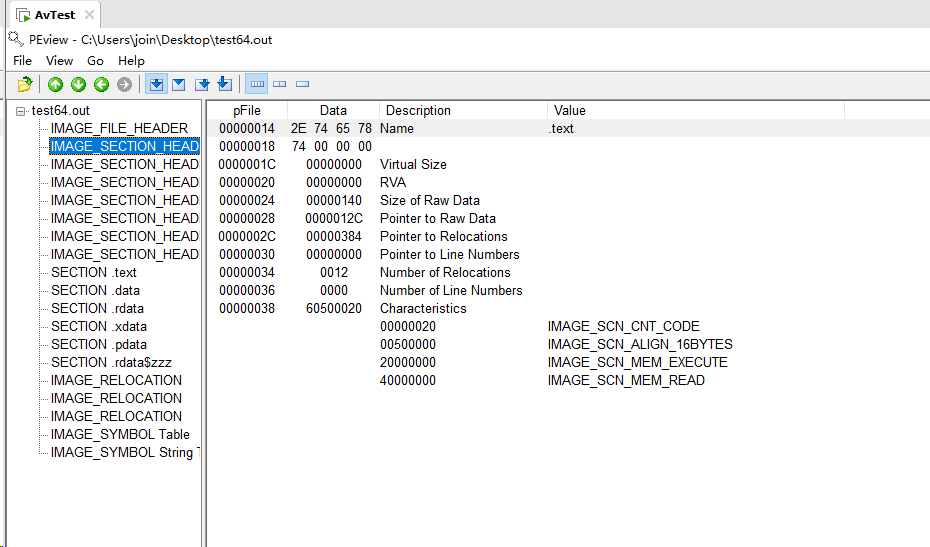
Task: Click the green up arrow toolbar button
Action: pyautogui.click(x=56, y=84)
